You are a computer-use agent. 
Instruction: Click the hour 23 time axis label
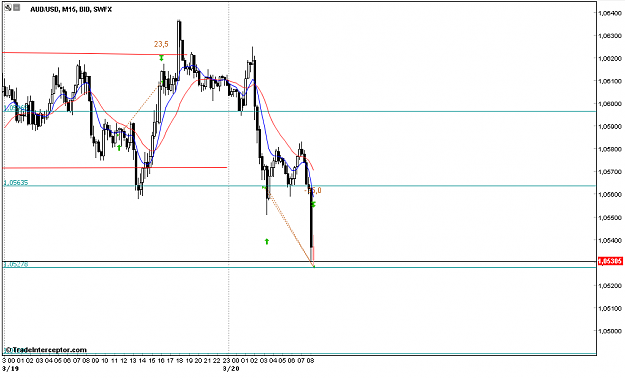click(x=226, y=361)
